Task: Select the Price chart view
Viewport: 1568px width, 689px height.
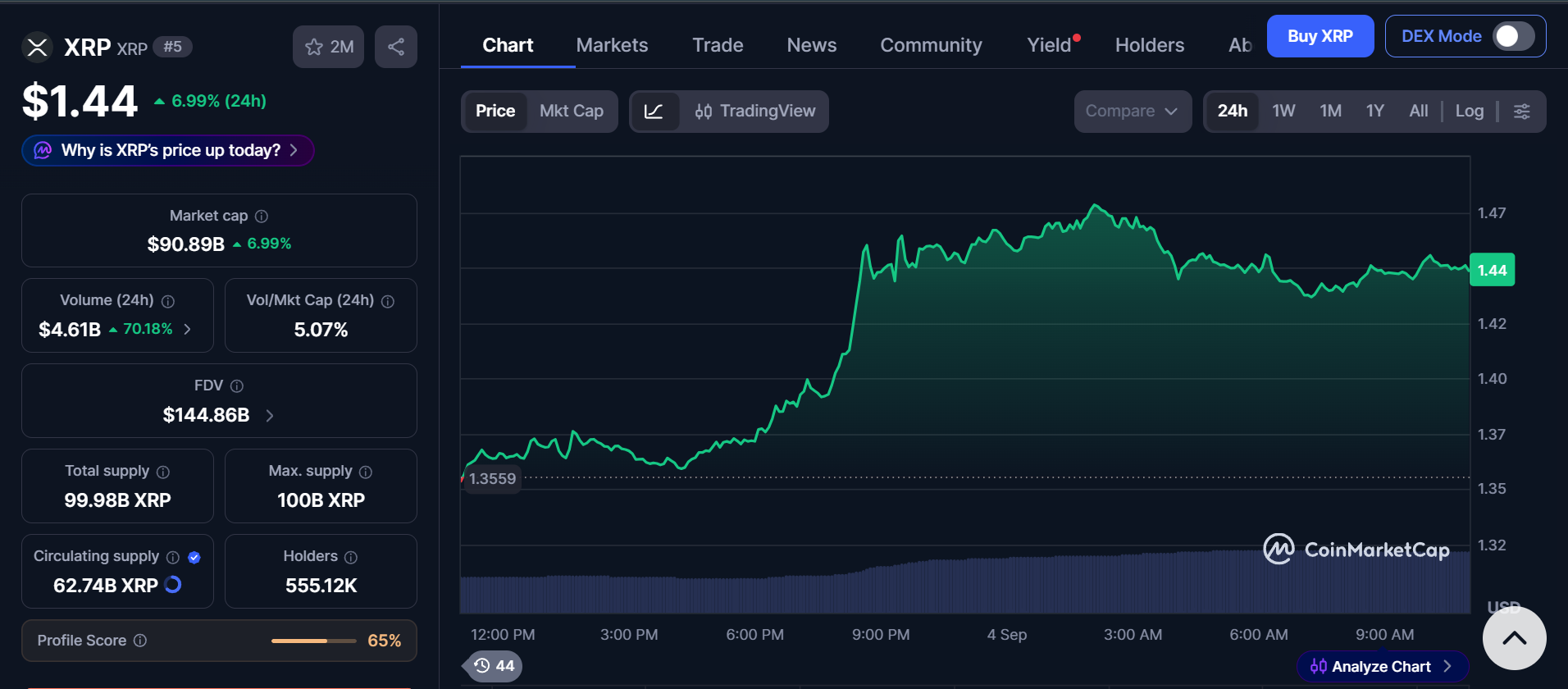Action: pyautogui.click(x=495, y=112)
